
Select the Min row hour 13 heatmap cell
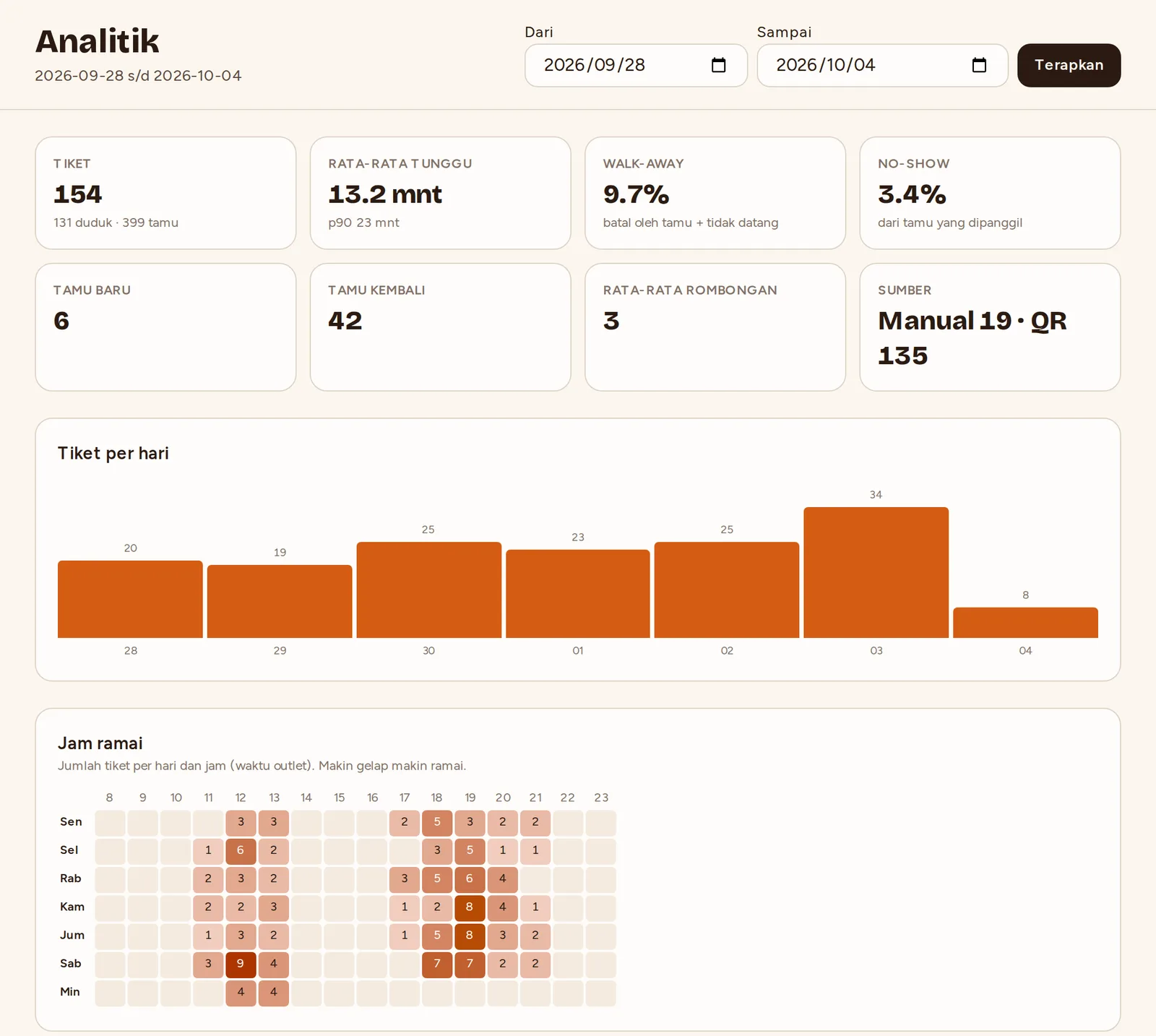pyautogui.click(x=273, y=993)
